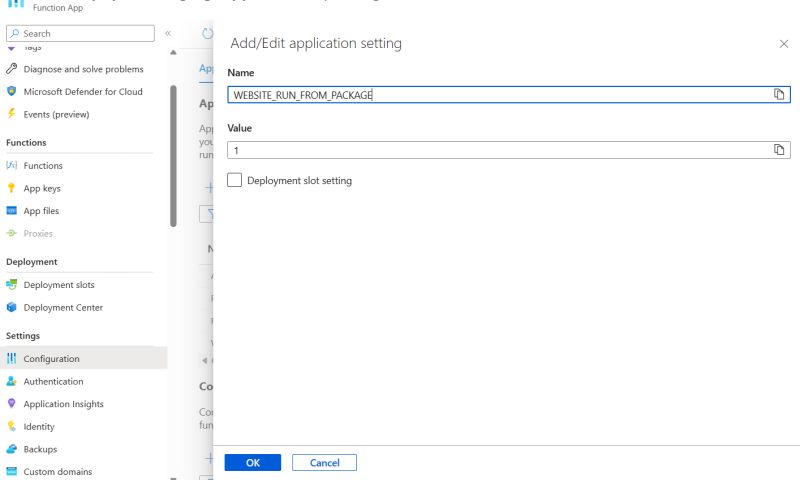Copy the Value field contents
Screen dimensions: 800x480
coord(779,149)
